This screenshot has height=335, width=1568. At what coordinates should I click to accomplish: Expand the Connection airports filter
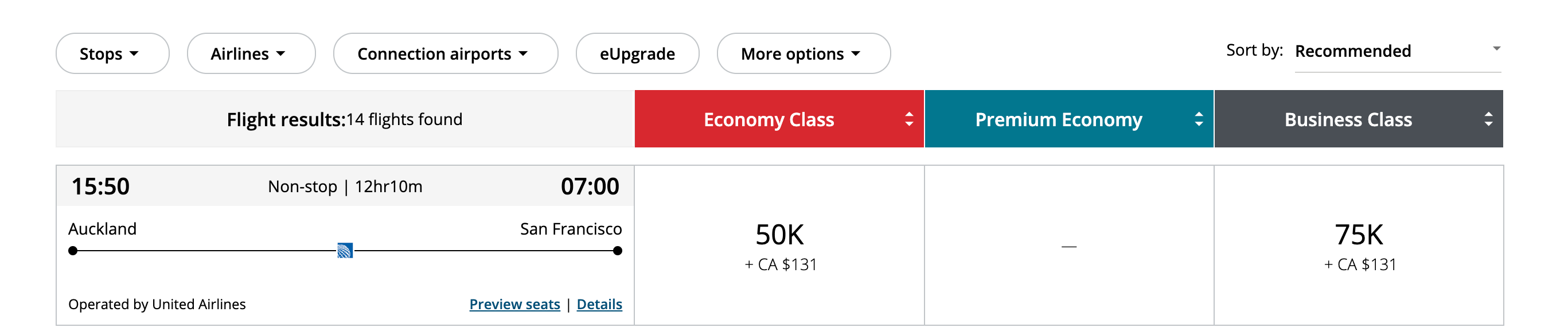(445, 53)
